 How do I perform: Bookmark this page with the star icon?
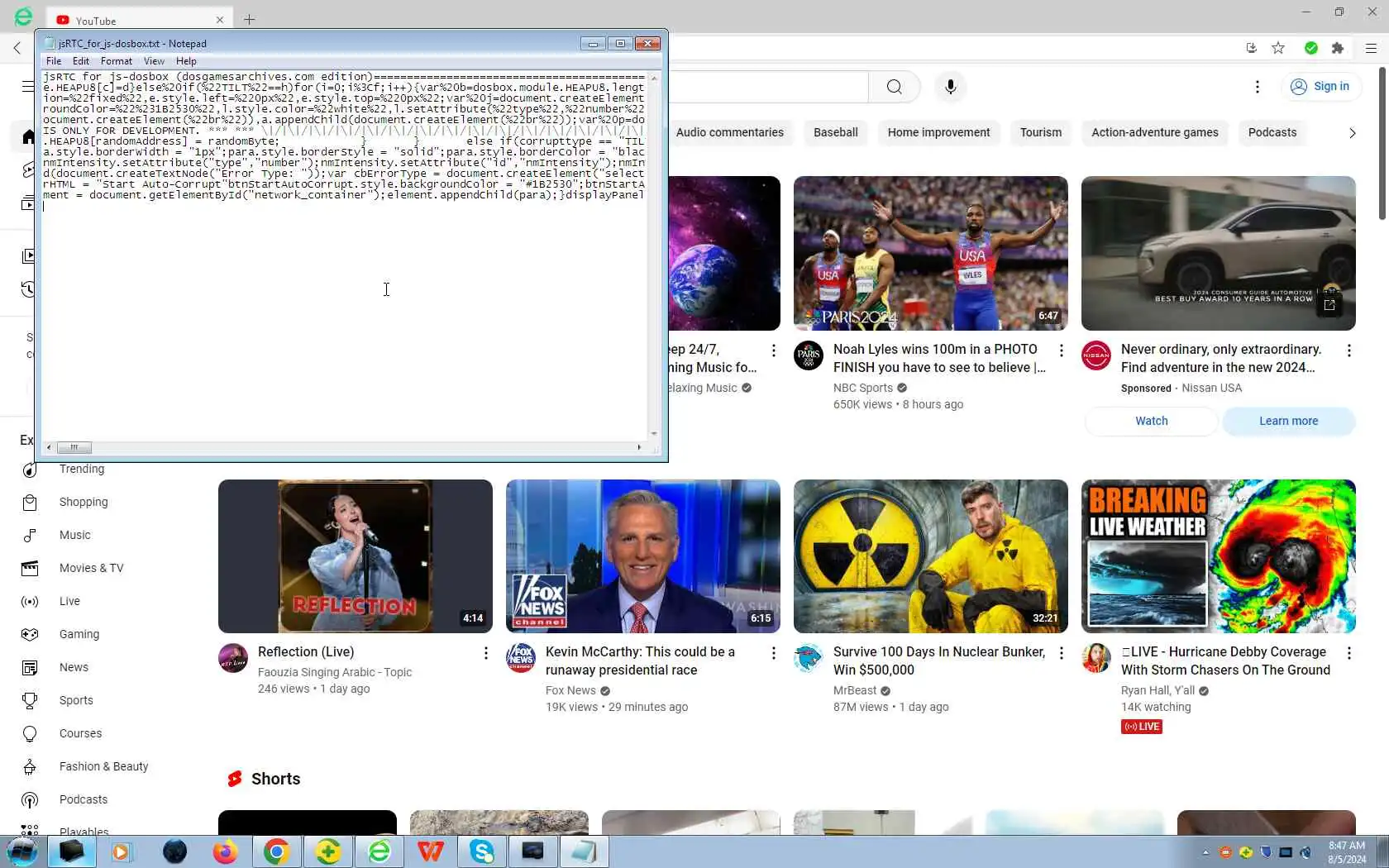pyautogui.click(x=1278, y=48)
